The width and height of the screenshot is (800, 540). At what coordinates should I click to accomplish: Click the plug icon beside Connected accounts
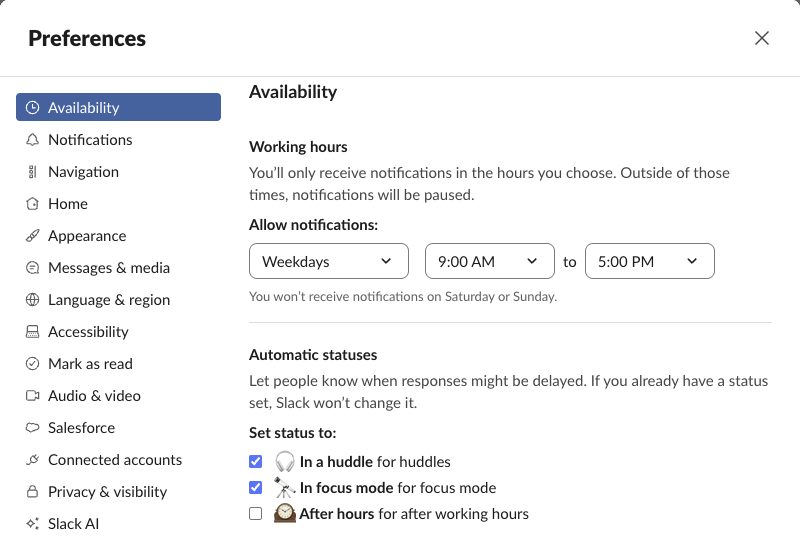(33, 459)
